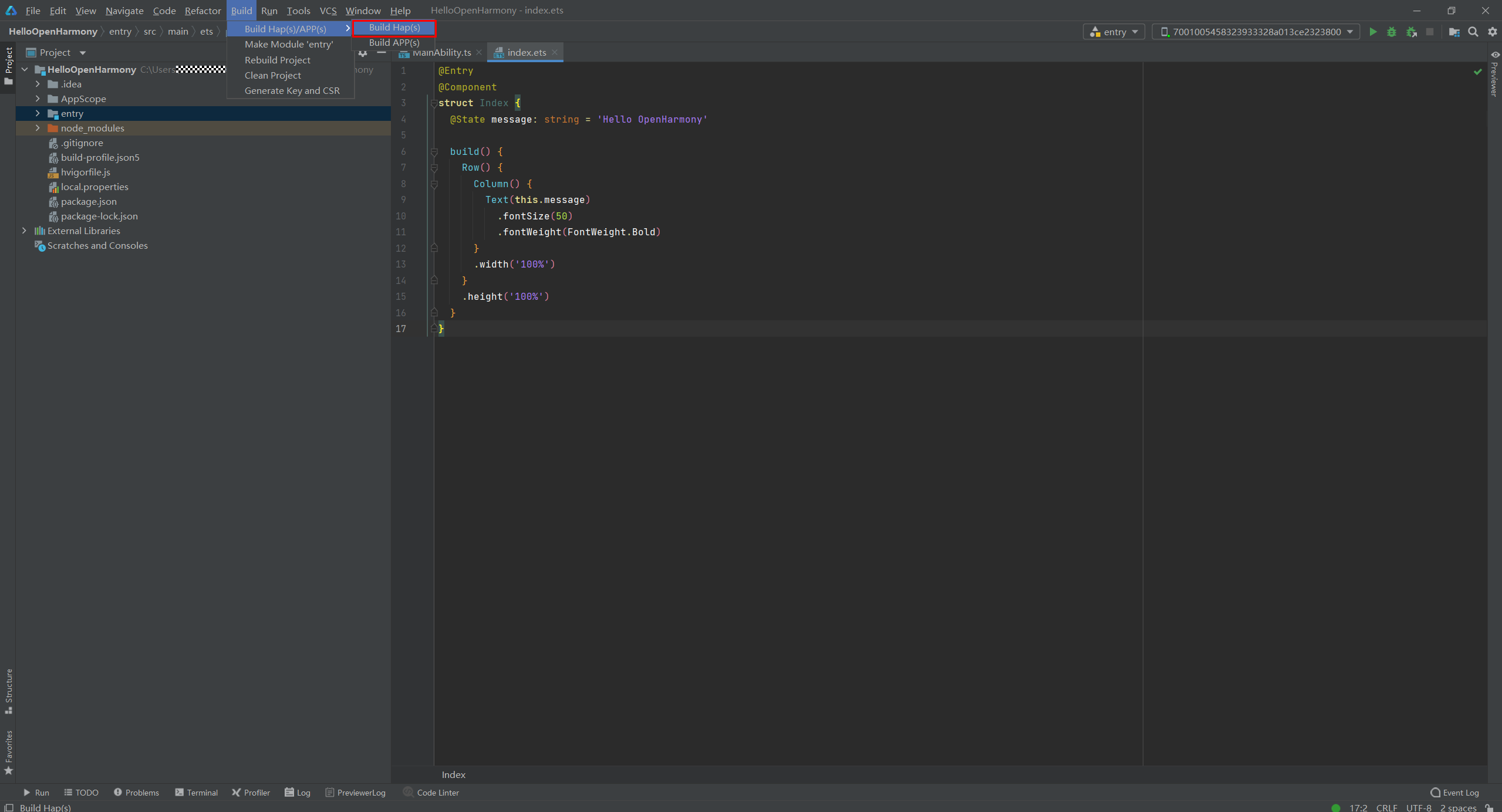
Task: Expand the node_modules folder
Action: (38, 128)
